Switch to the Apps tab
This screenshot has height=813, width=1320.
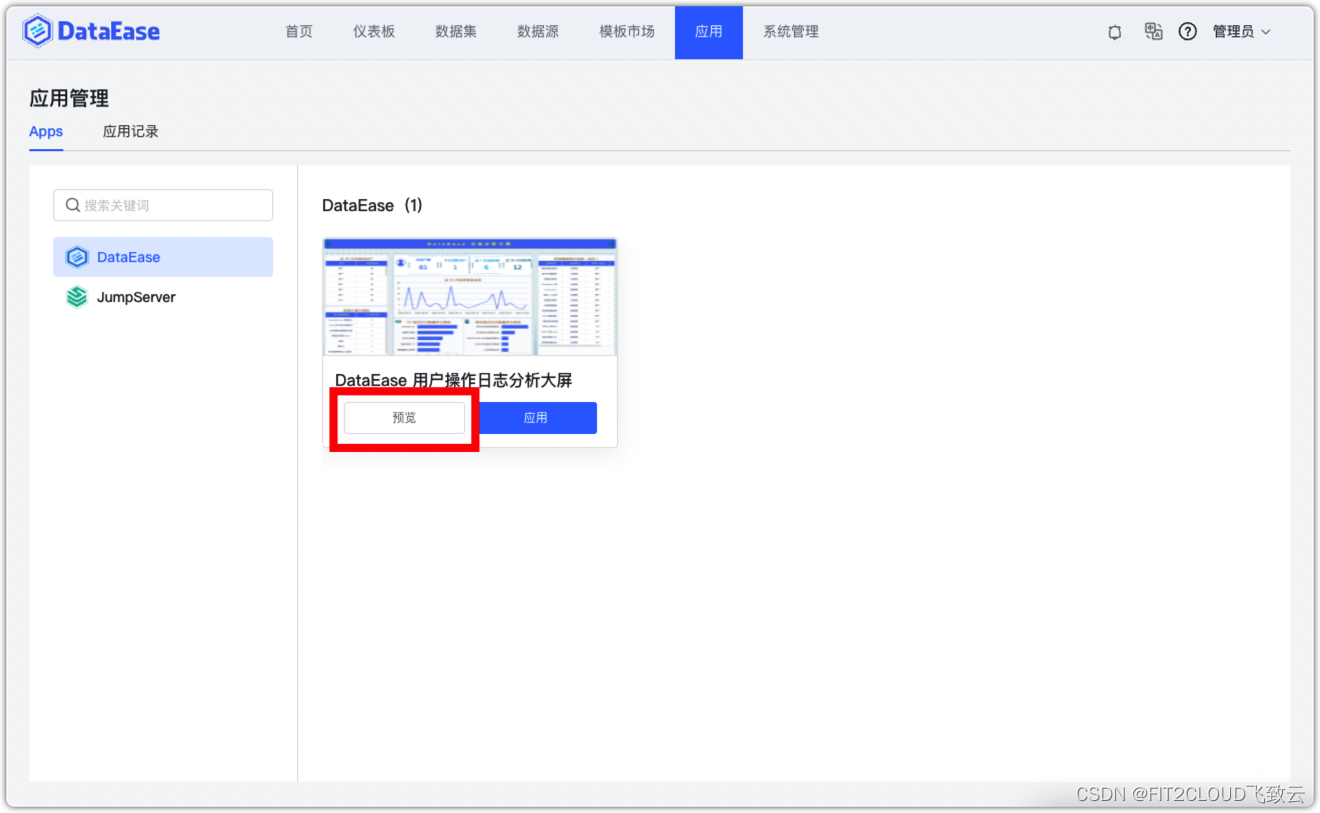(46, 132)
